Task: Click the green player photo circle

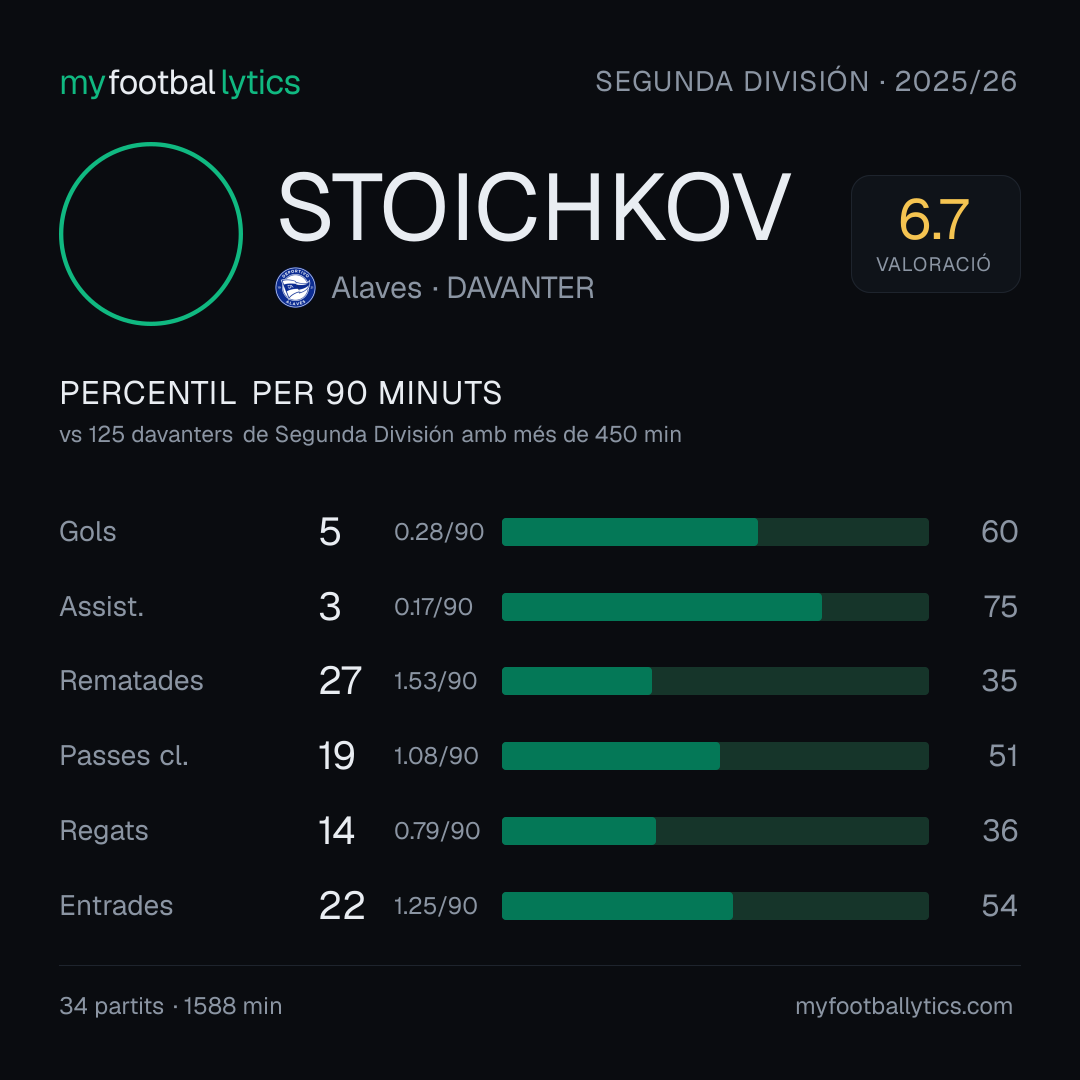Action: (151, 233)
